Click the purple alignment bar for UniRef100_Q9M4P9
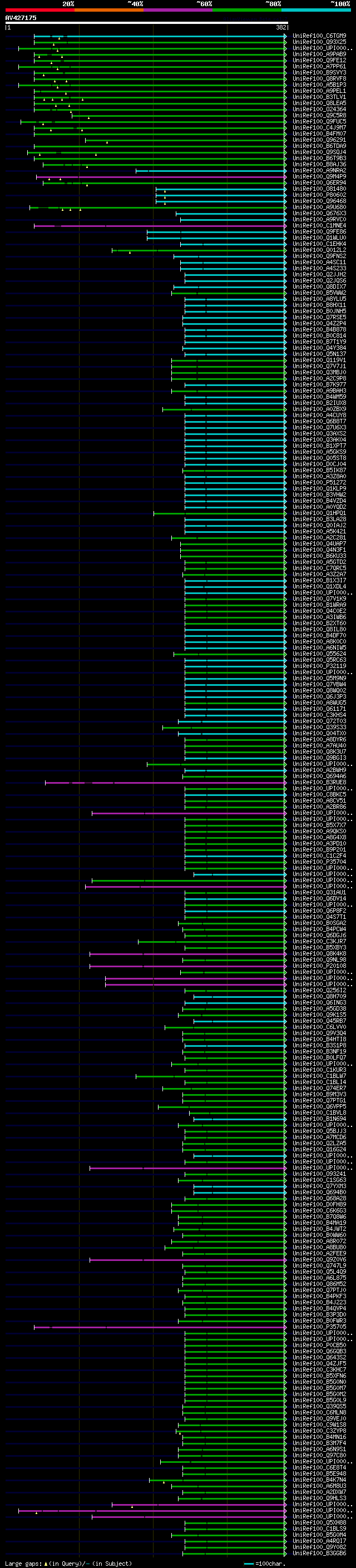 point(161,177)
